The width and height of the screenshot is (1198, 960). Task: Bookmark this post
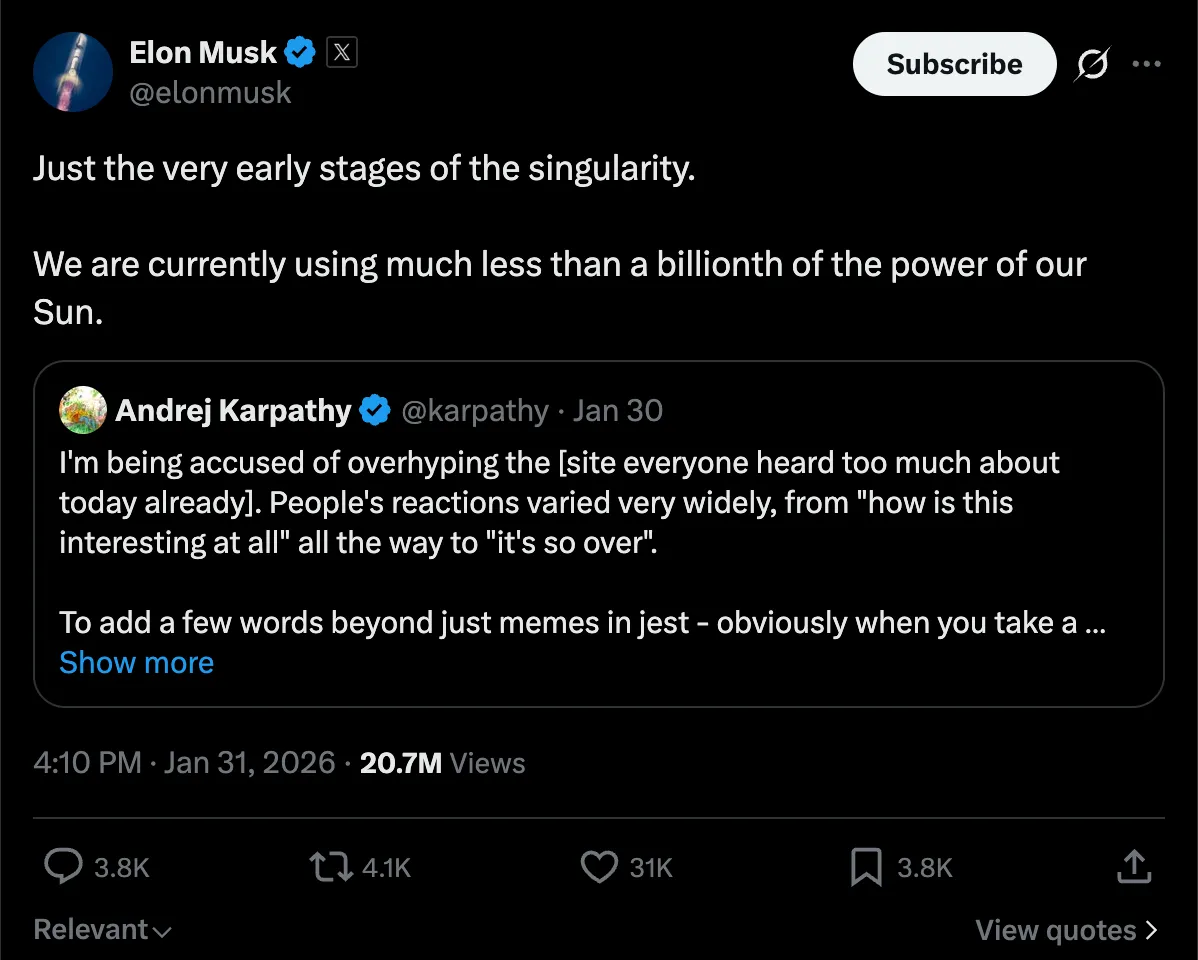(865, 866)
